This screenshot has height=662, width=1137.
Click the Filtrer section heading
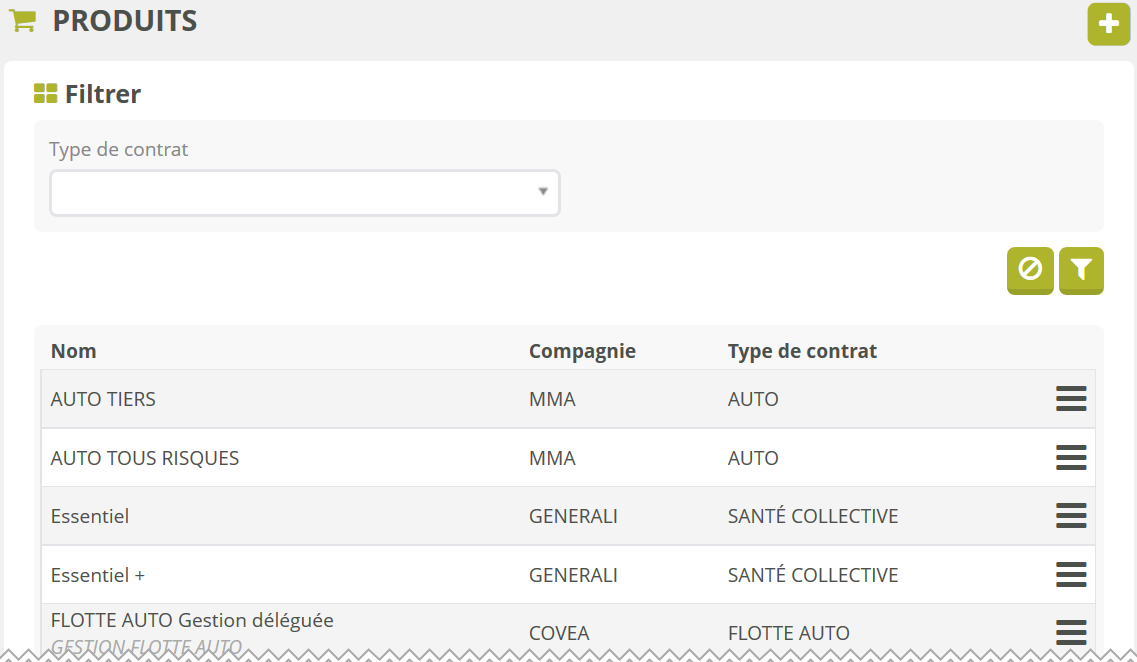(x=102, y=94)
